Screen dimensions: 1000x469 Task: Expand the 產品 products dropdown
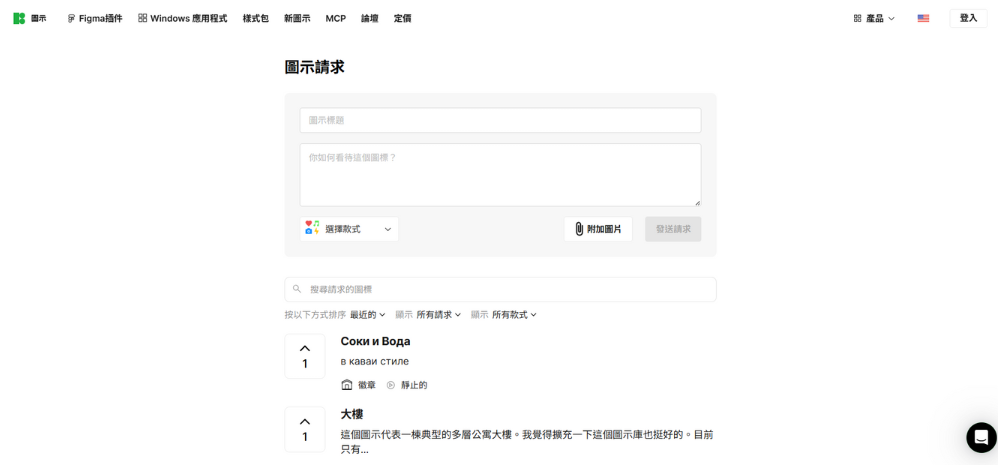pos(874,18)
